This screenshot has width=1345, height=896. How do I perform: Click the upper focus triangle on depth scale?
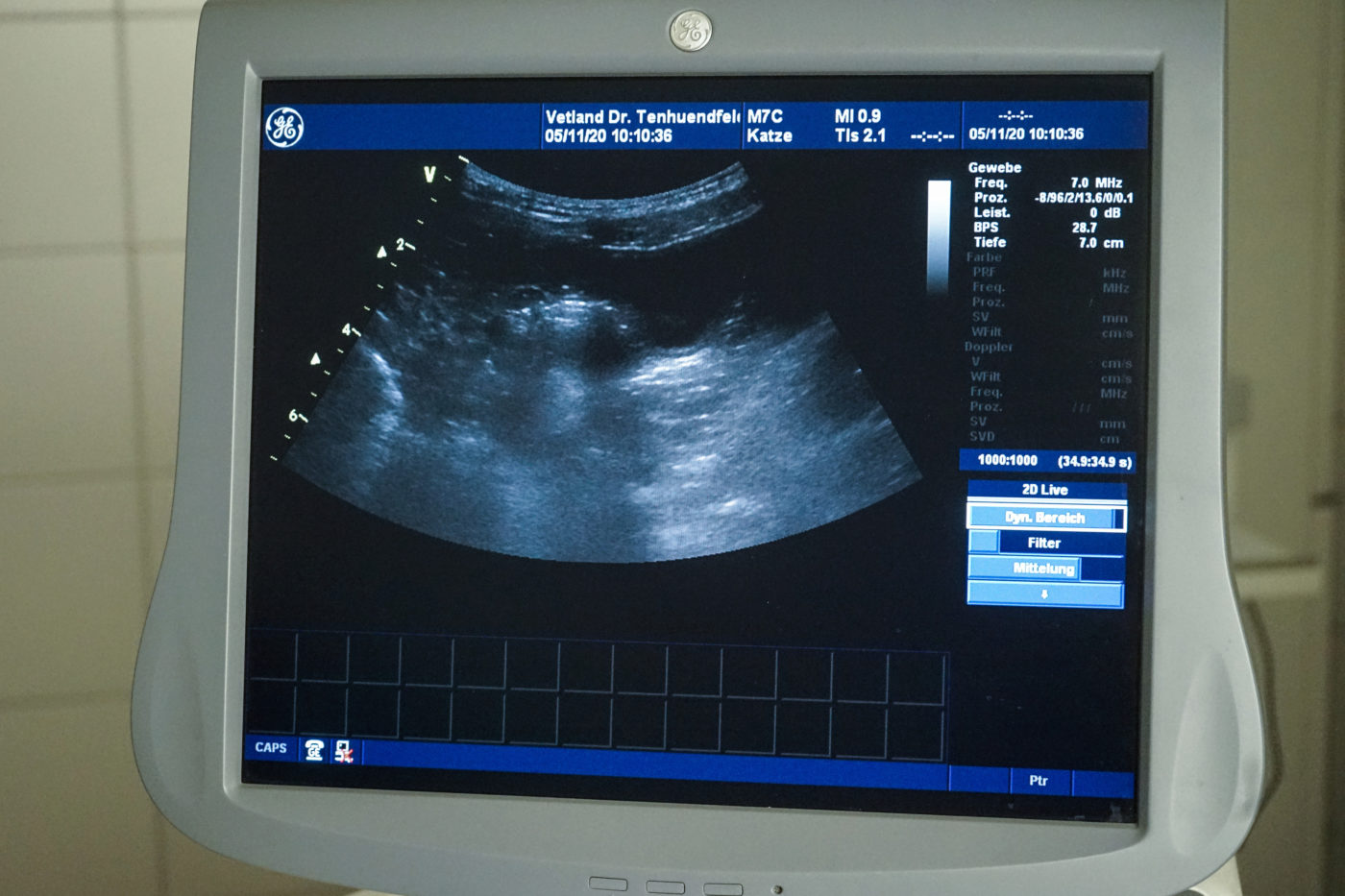(381, 253)
